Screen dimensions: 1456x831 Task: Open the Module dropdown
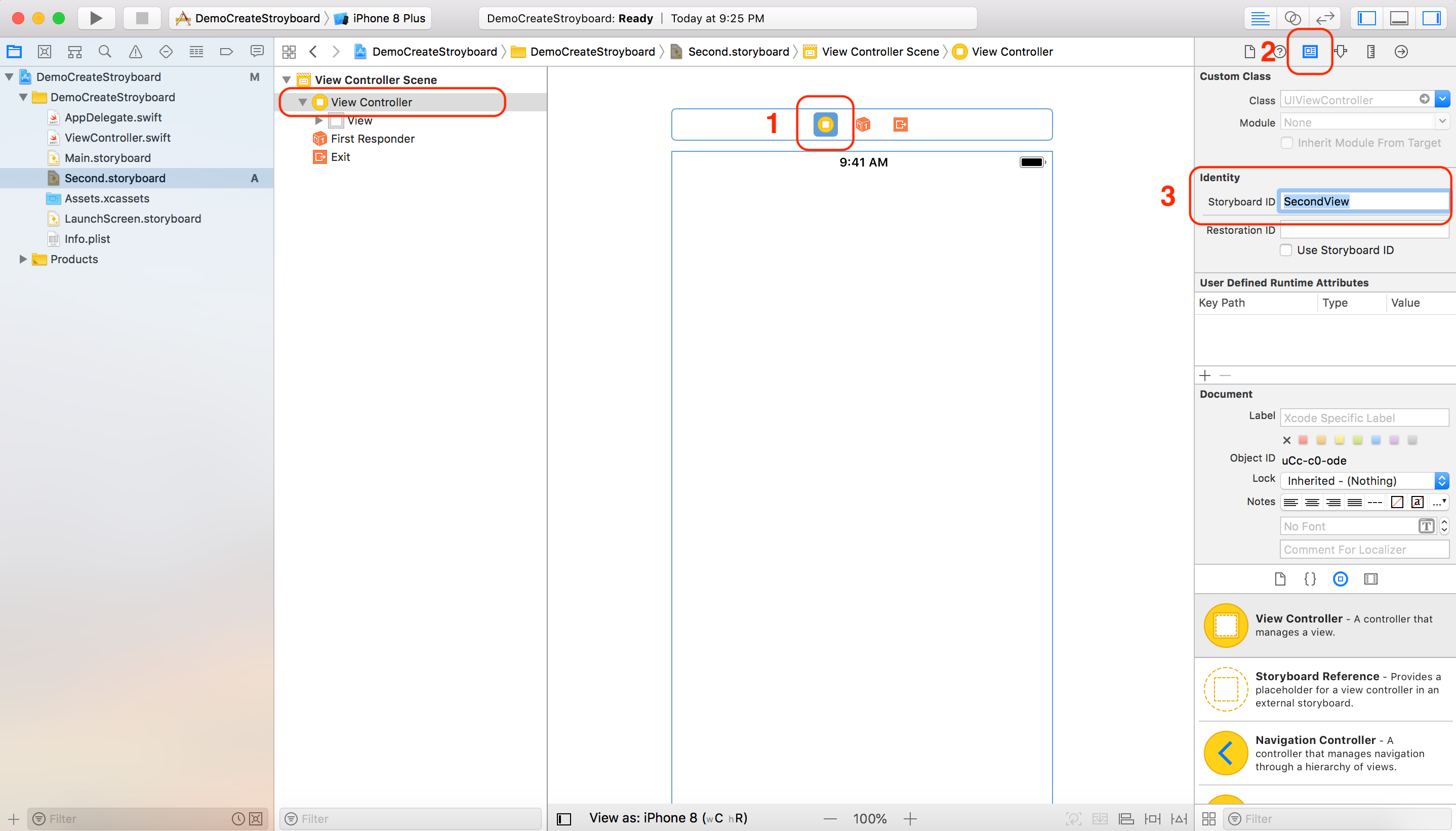1442,121
